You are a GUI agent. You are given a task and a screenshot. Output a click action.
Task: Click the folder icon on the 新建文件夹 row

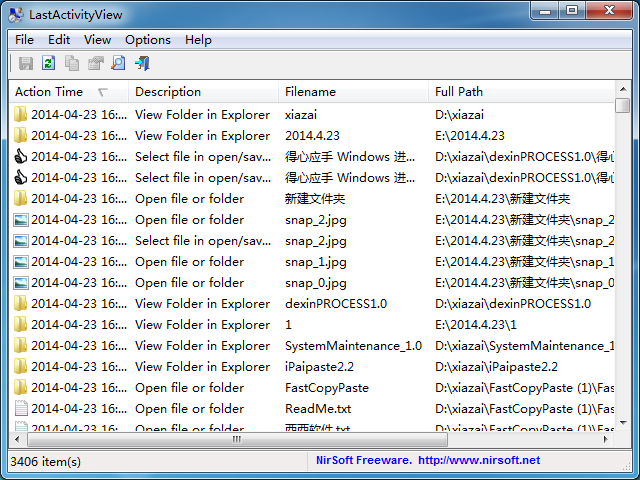(x=20, y=199)
